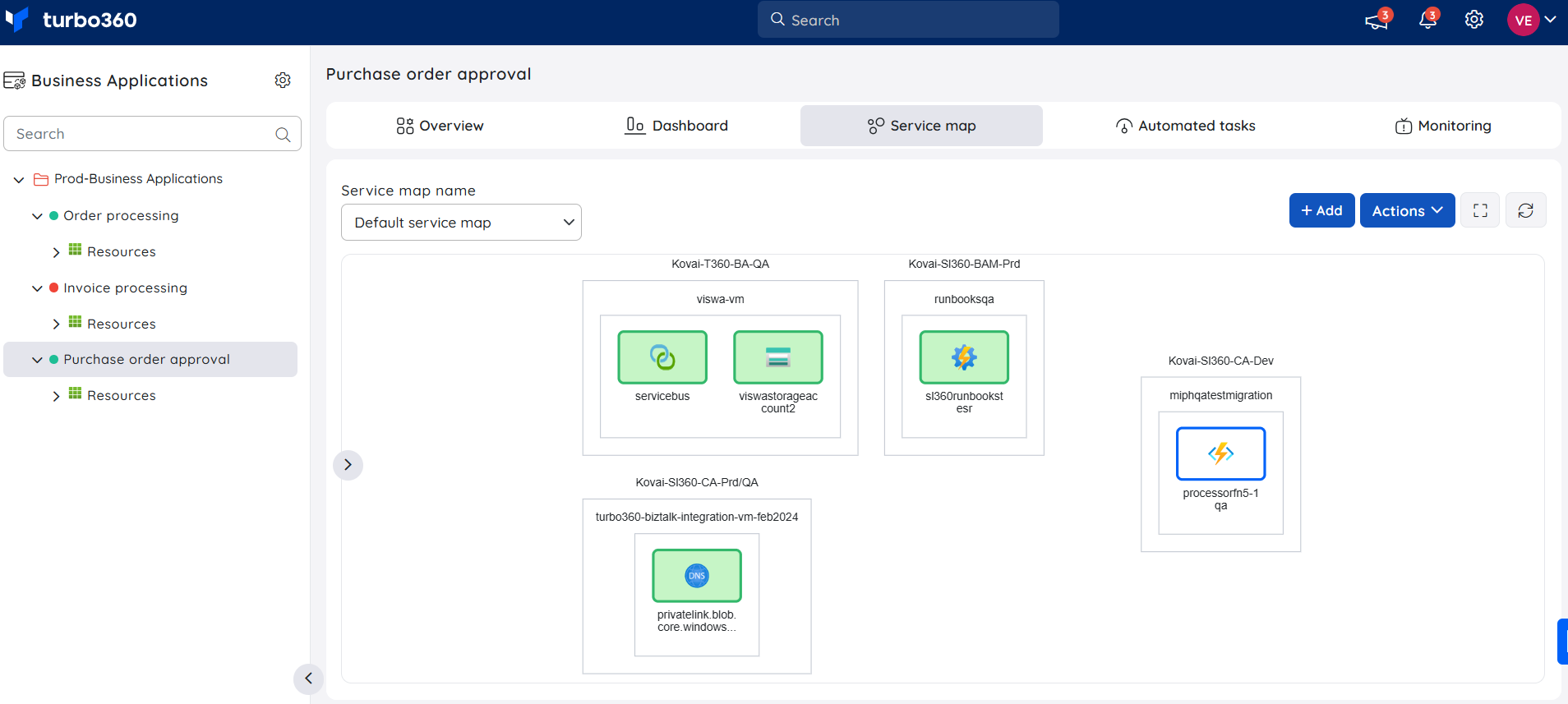
Task: Focus the sidebar Search input
Action: (x=153, y=134)
